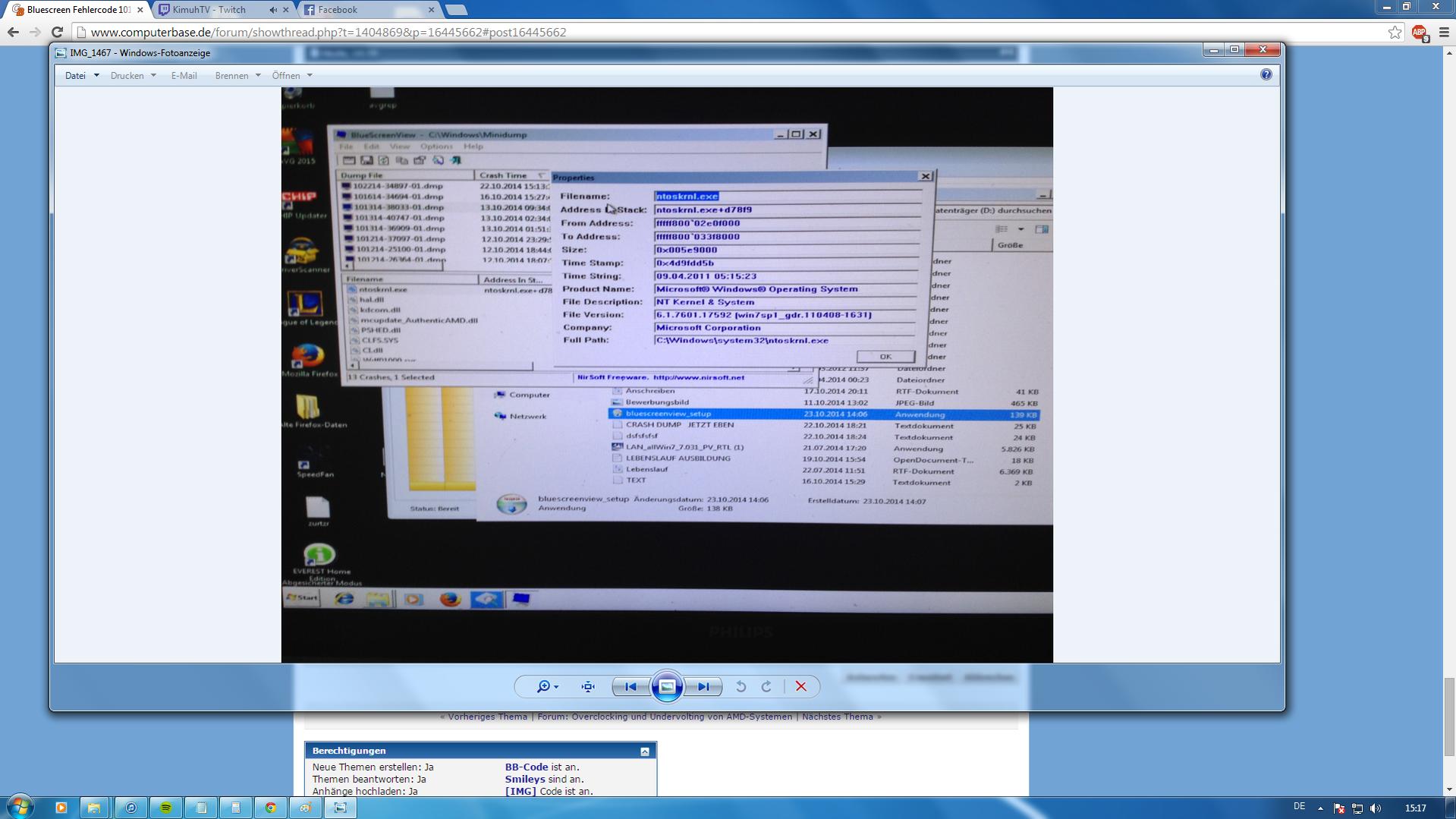Viewport: 1456px width, 819px height.
Task: Open the Overclocking und Undervolting forum link
Action: [665, 717]
